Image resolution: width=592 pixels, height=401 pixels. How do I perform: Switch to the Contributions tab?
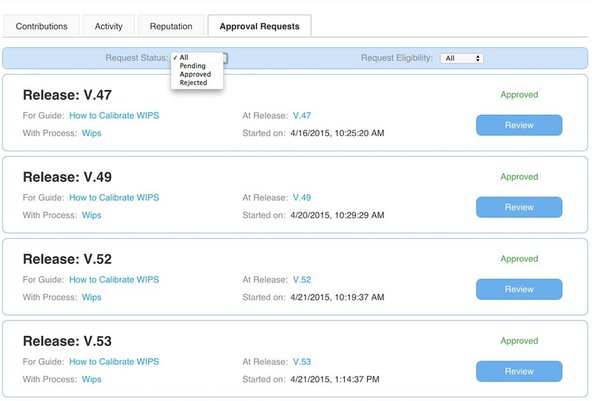tap(42, 26)
